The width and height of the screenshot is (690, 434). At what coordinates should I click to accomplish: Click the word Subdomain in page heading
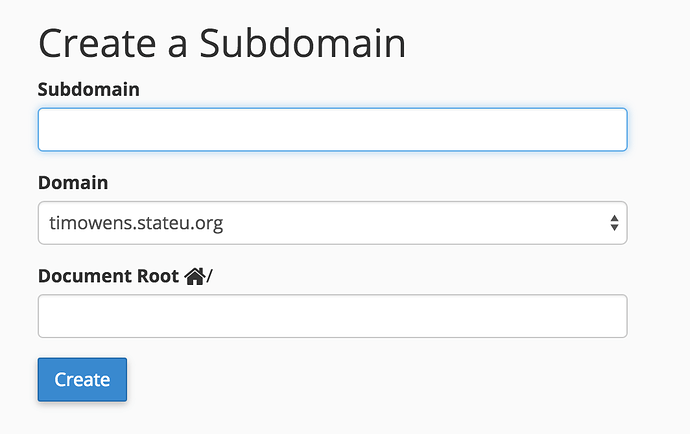pyautogui.click(x=302, y=43)
